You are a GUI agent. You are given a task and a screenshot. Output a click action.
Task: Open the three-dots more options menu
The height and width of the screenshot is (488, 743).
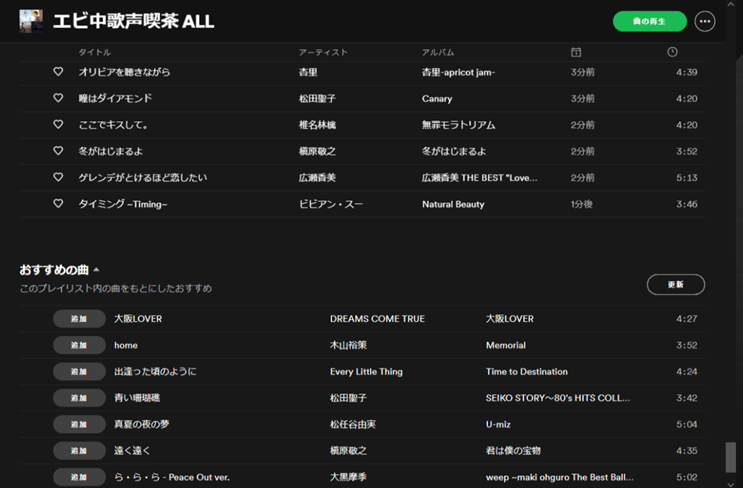(x=705, y=21)
